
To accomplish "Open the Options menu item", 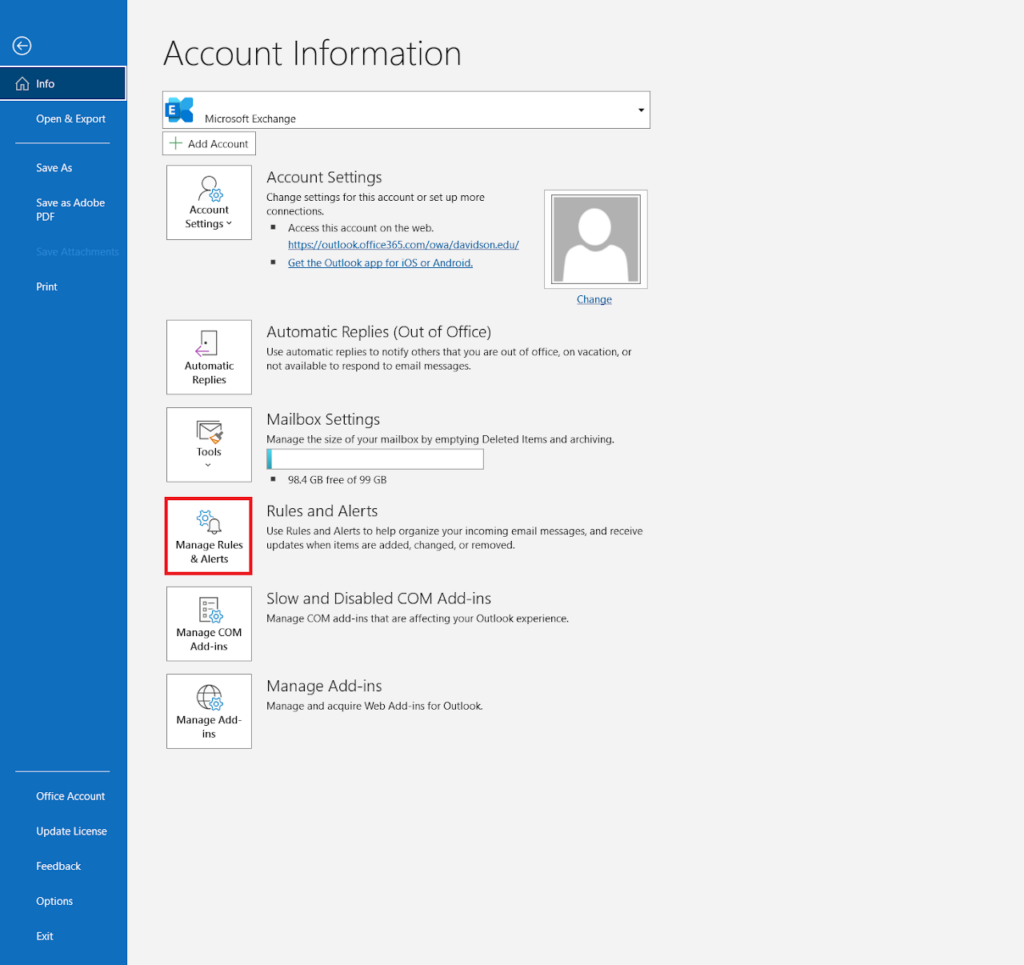I will click(54, 900).
